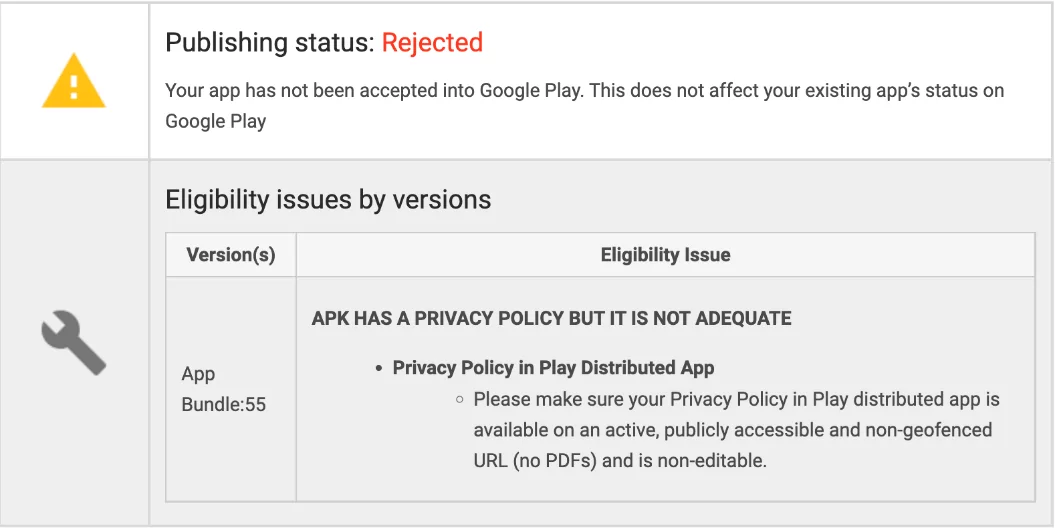
Task: Click the 'Bundle:55' text in version cell
Action: (223, 405)
